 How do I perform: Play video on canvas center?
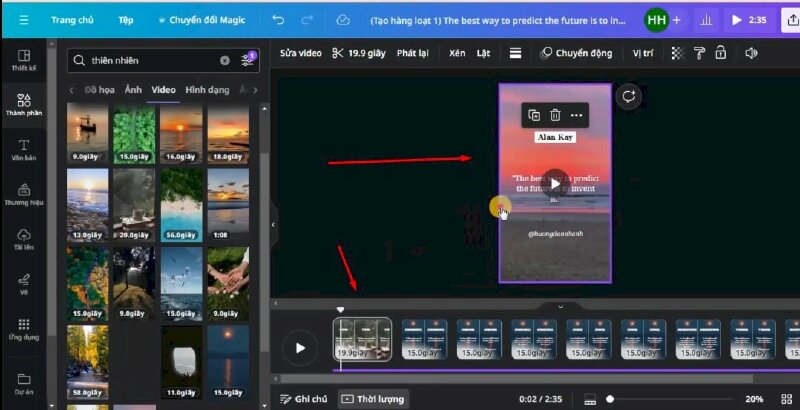pos(555,183)
